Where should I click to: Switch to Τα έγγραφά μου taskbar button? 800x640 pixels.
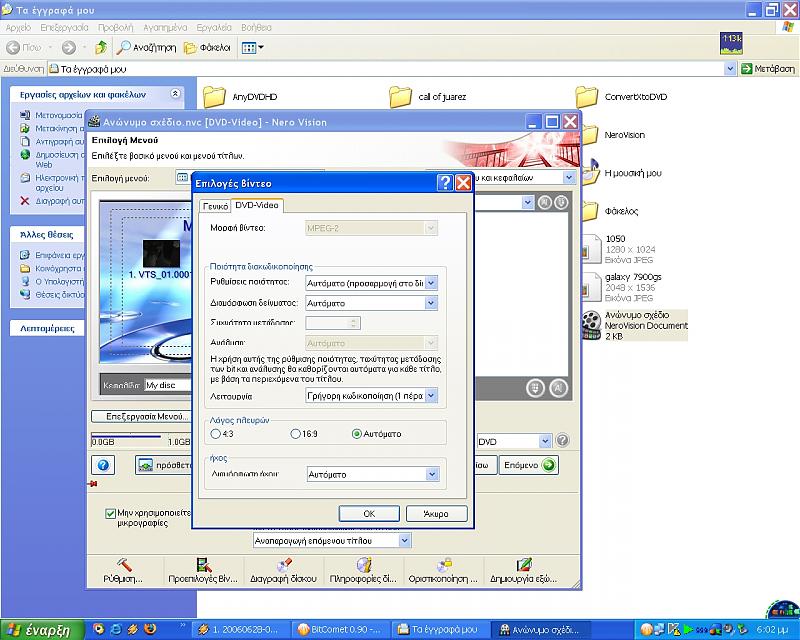[x=439, y=630]
